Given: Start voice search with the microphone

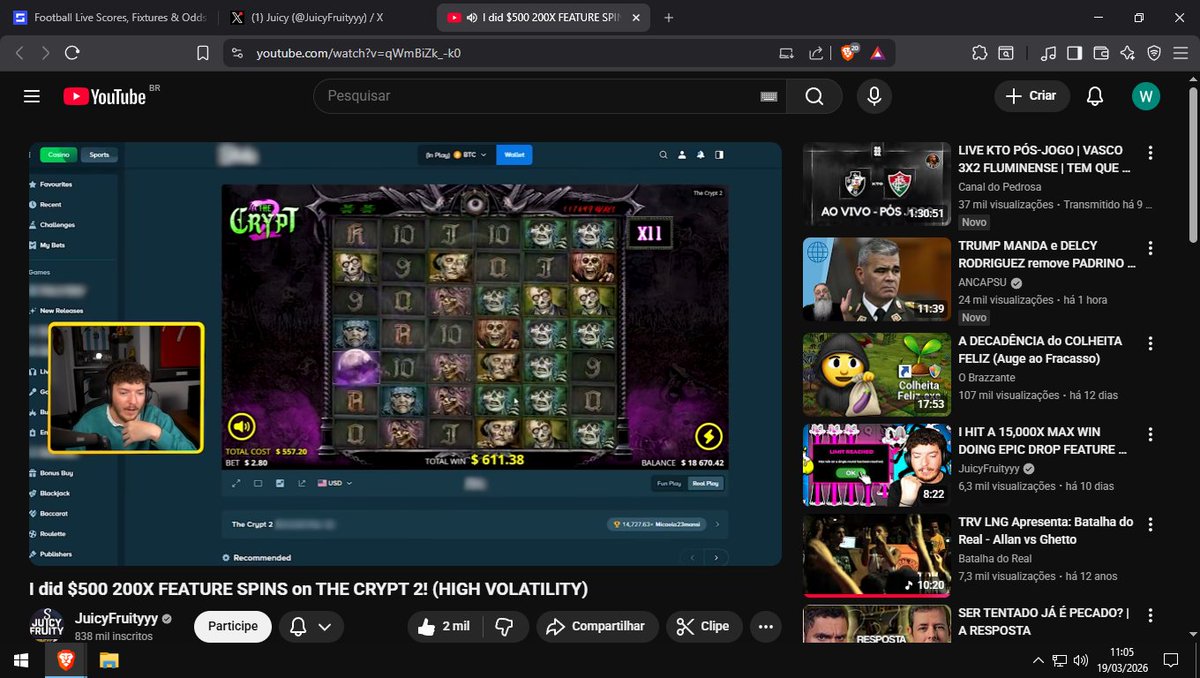Looking at the screenshot, I should tap(874, 96).
